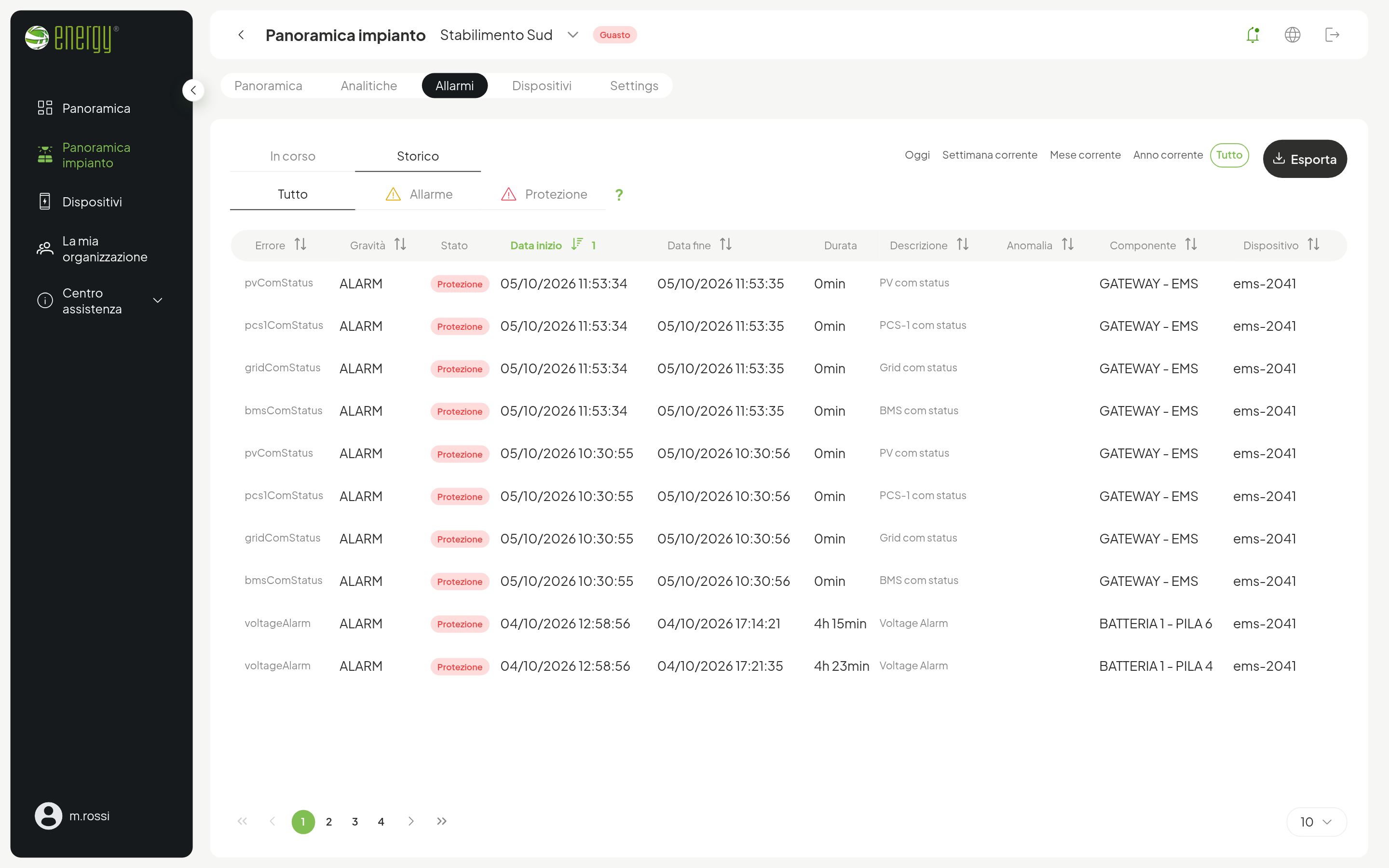Filter by Anno corrente

click(1168, 155)
